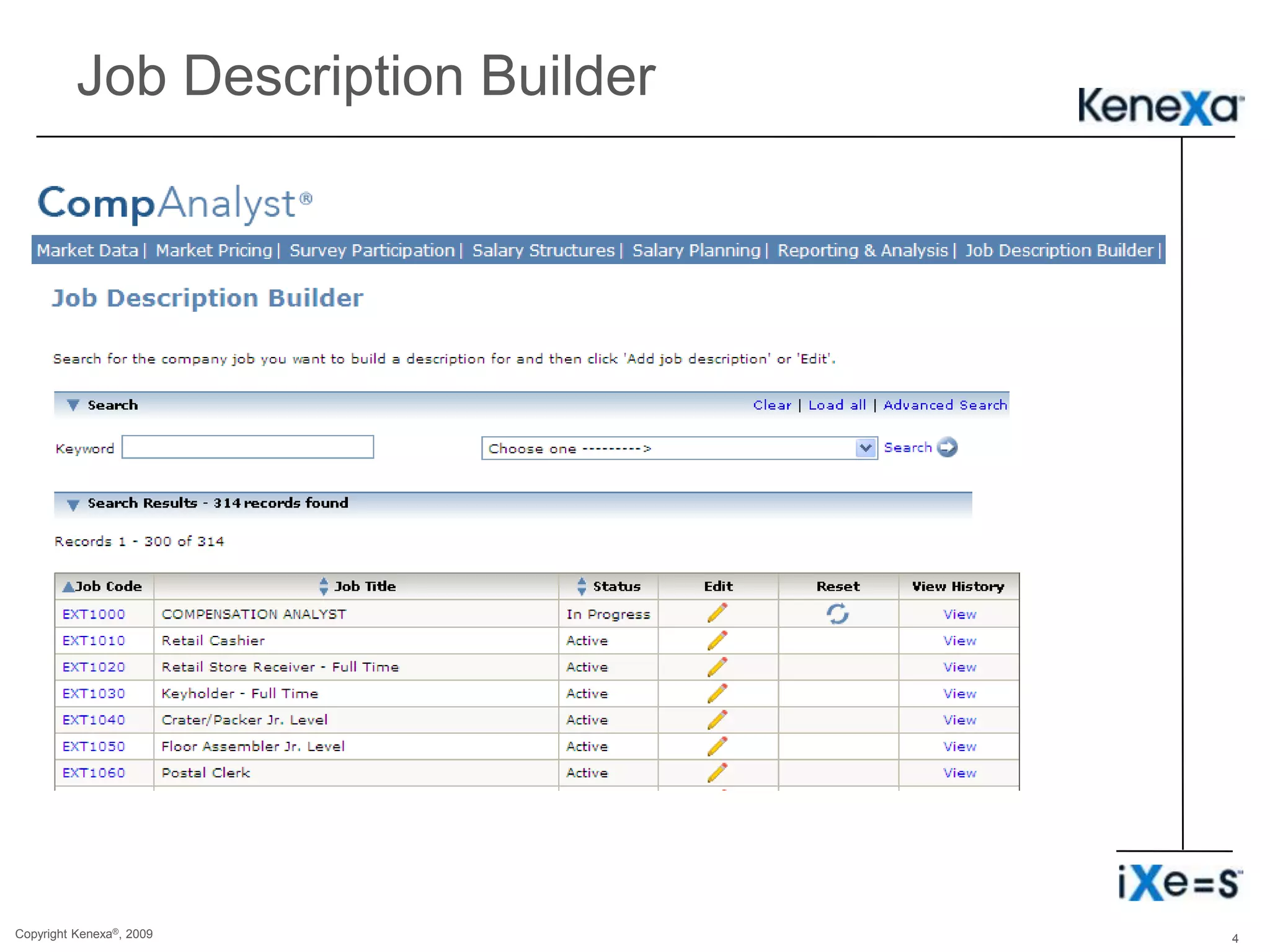Sort using the Job Title arrows
1270x952 pixels.
click(323, 586)
